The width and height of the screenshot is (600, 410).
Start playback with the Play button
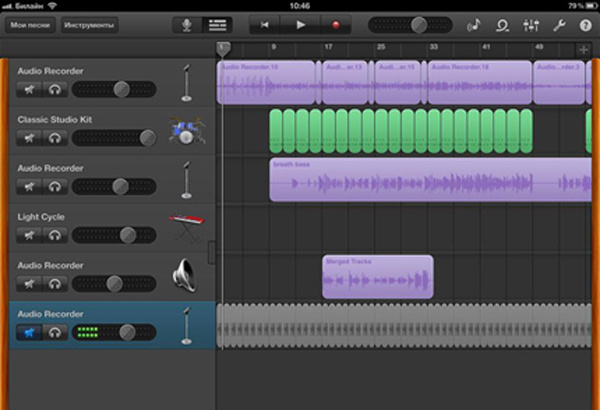tap(300, 25)
